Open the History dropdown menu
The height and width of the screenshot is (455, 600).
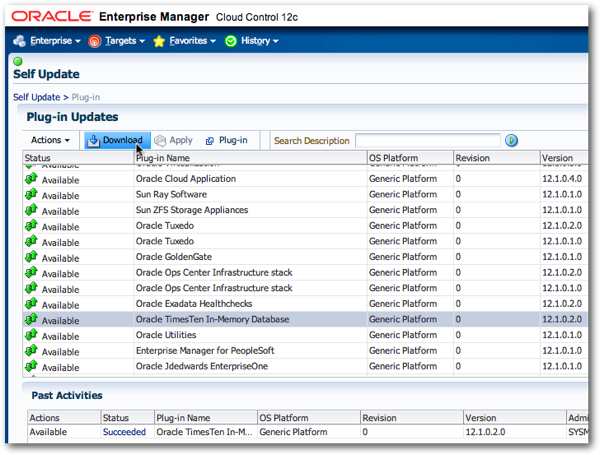(x=259, y=41)
